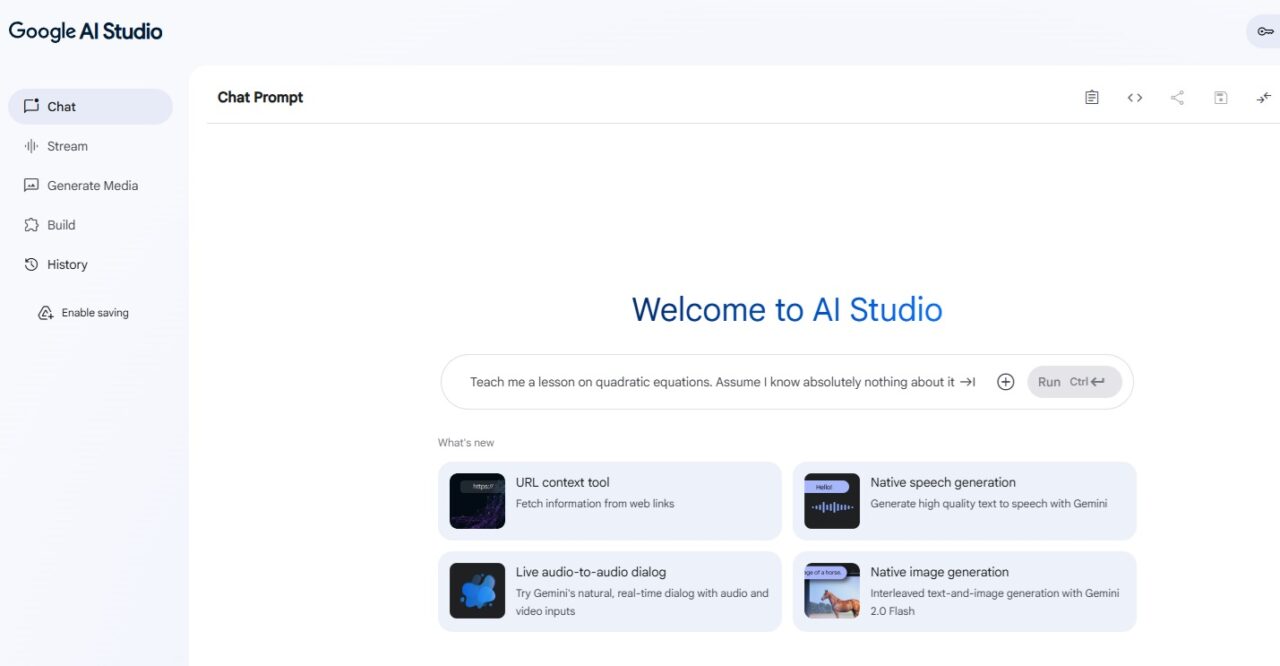
Task: Focus the quadratic equations prompt field
Action: [712, 382]
